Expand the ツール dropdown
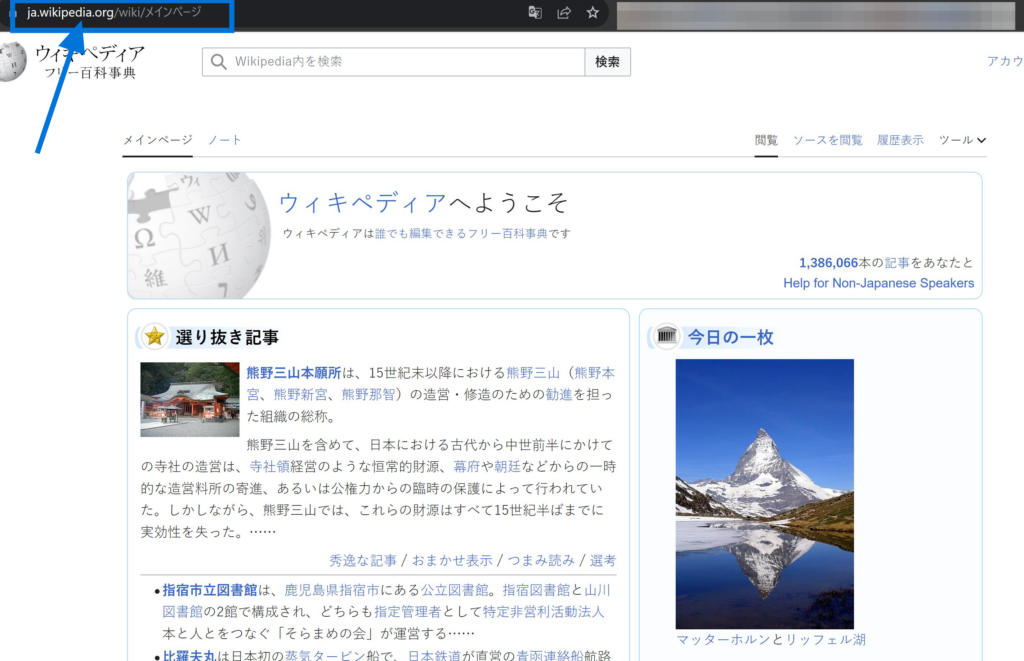 (962, 140)
